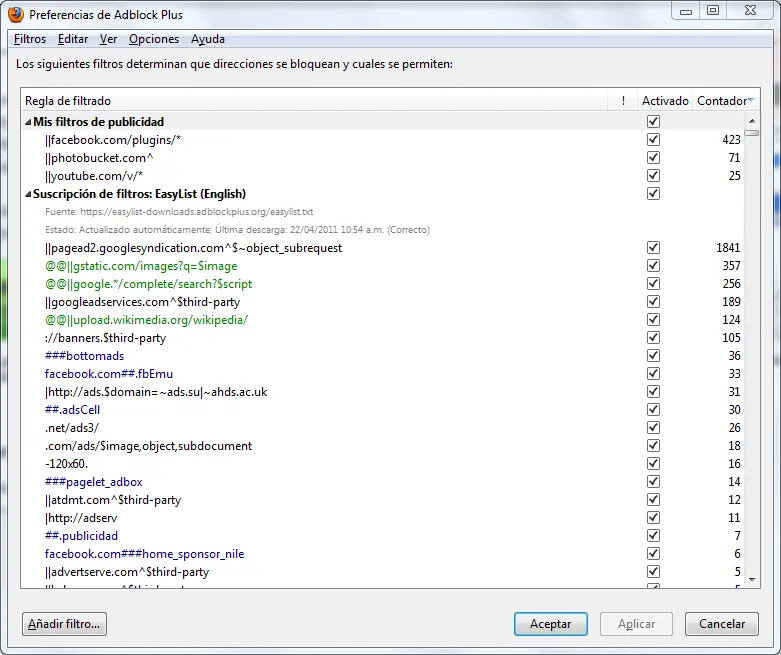Open the Ayuda menu

click(208, 39)
